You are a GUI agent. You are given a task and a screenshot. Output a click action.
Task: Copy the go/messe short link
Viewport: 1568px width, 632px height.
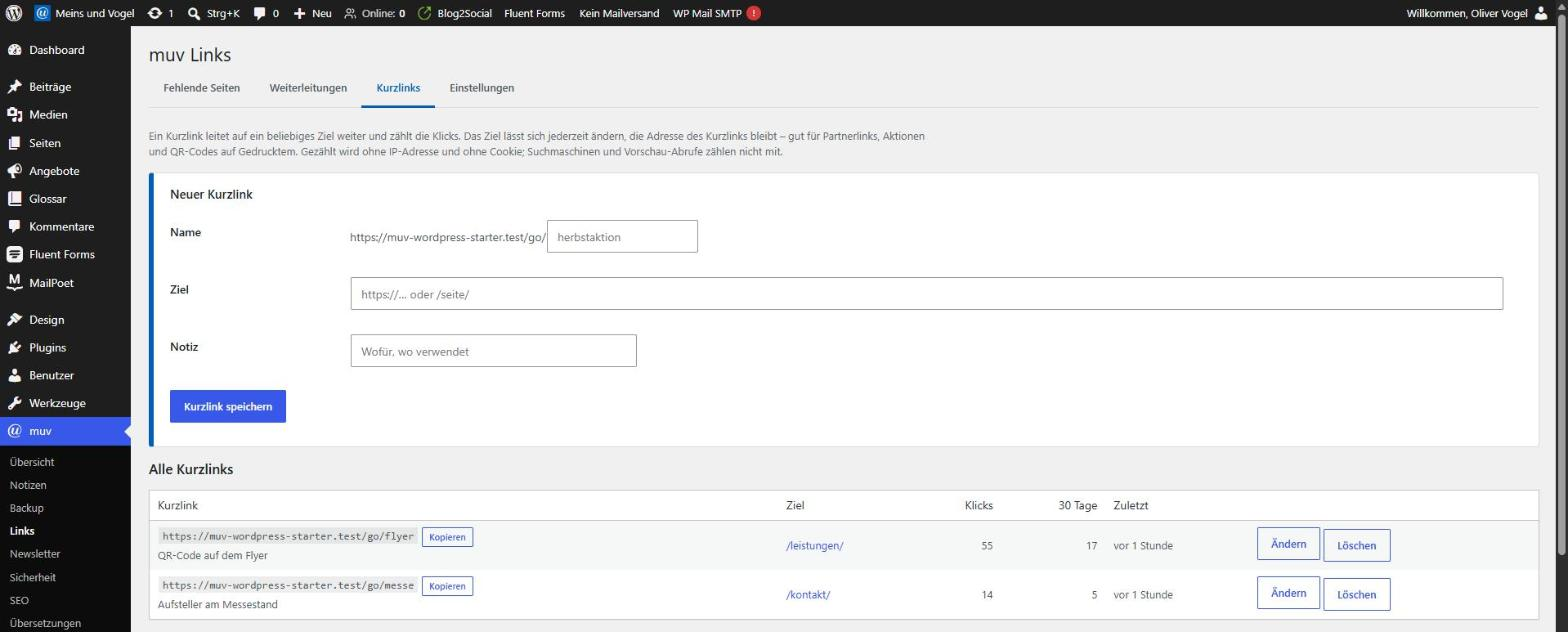coord(447,586)
